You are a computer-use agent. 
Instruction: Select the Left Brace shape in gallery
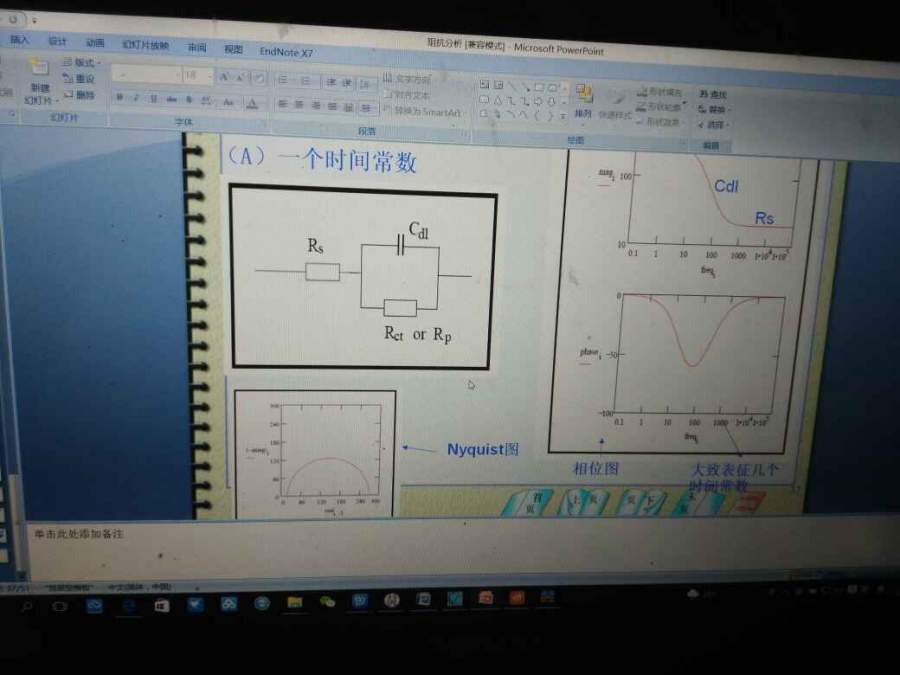point(538,116)
